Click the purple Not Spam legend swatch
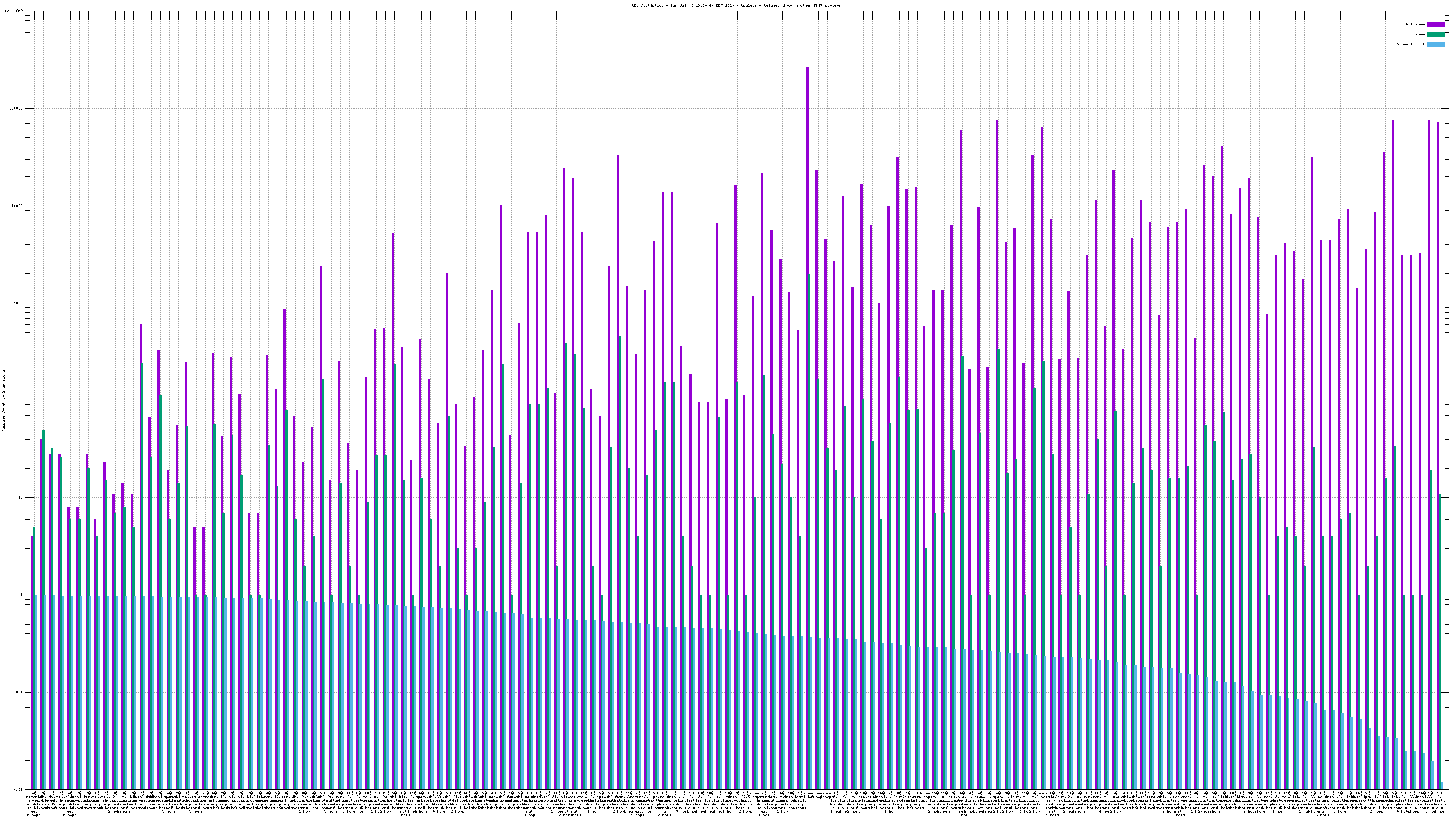Image resolution: width=1456 pixels, height=819 pixels. tap(1436, 24)
